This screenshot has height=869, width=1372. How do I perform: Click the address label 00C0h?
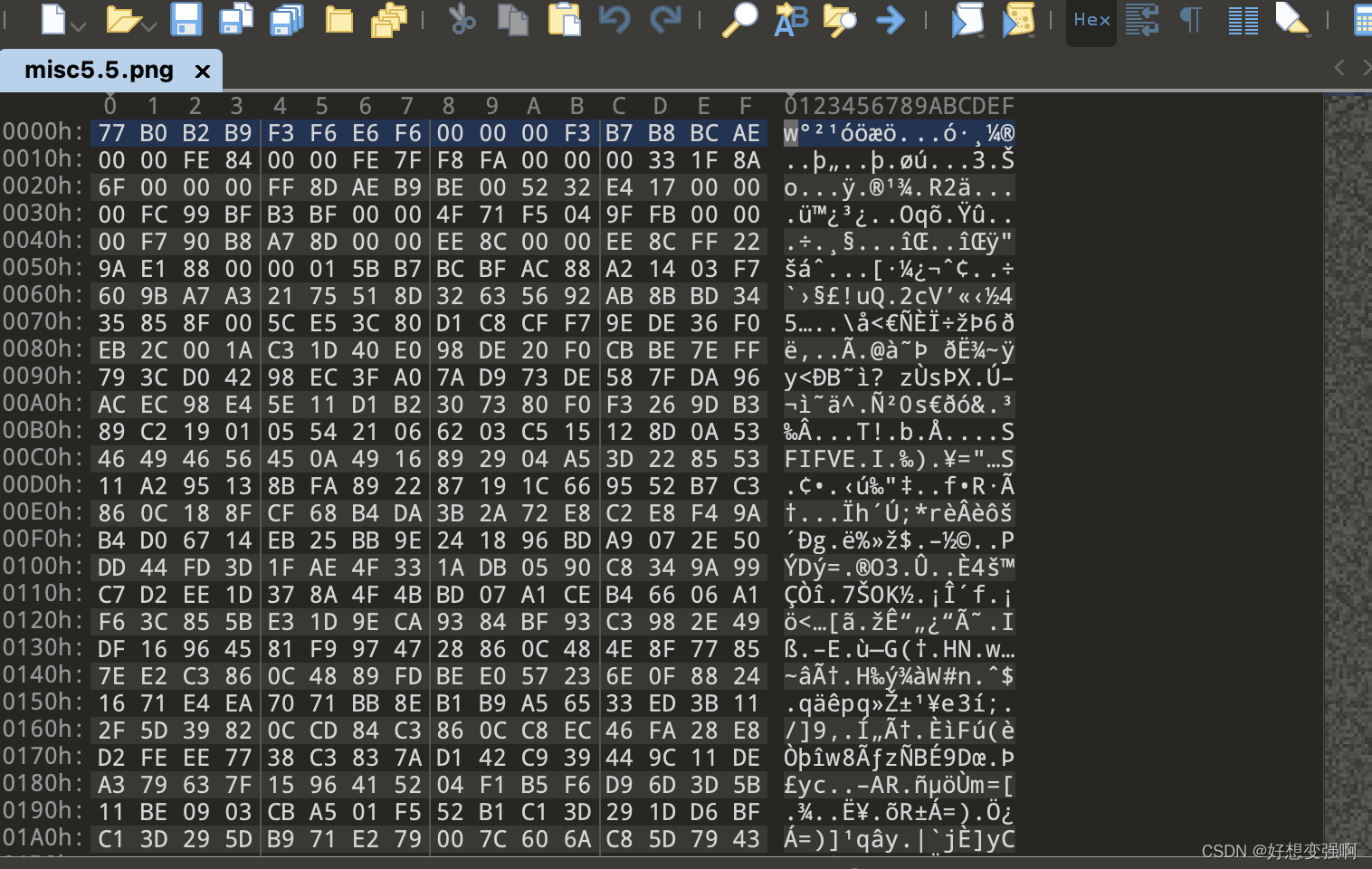43,457
